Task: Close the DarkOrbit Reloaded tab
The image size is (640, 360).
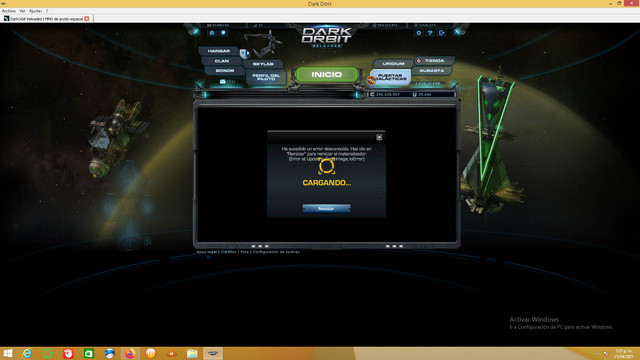Action: point(87,19)
